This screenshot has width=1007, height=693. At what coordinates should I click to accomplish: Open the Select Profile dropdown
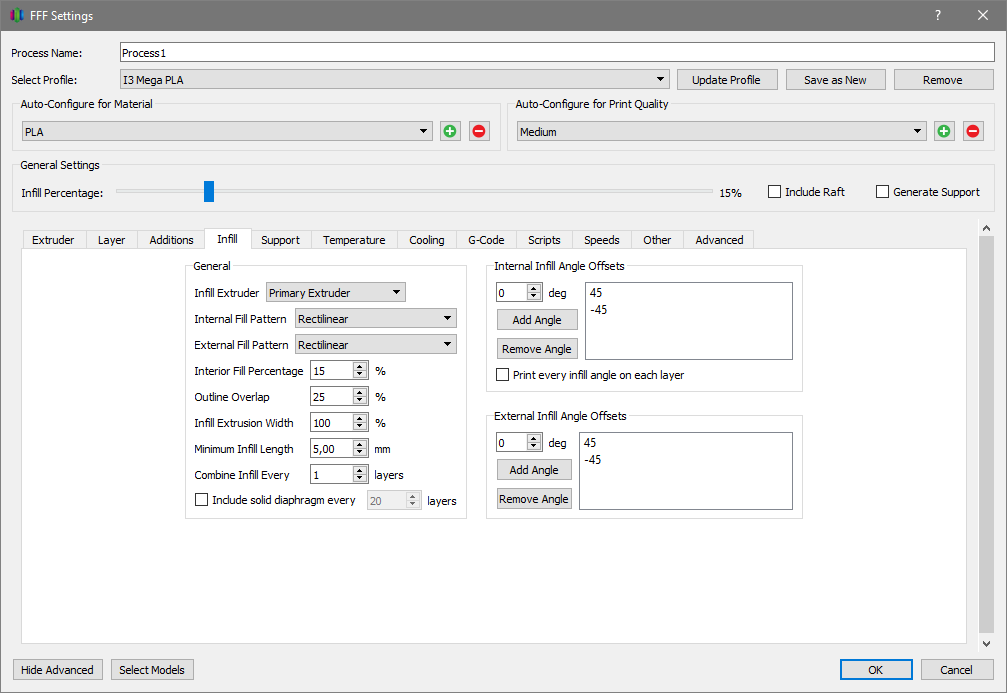point(394,80)
